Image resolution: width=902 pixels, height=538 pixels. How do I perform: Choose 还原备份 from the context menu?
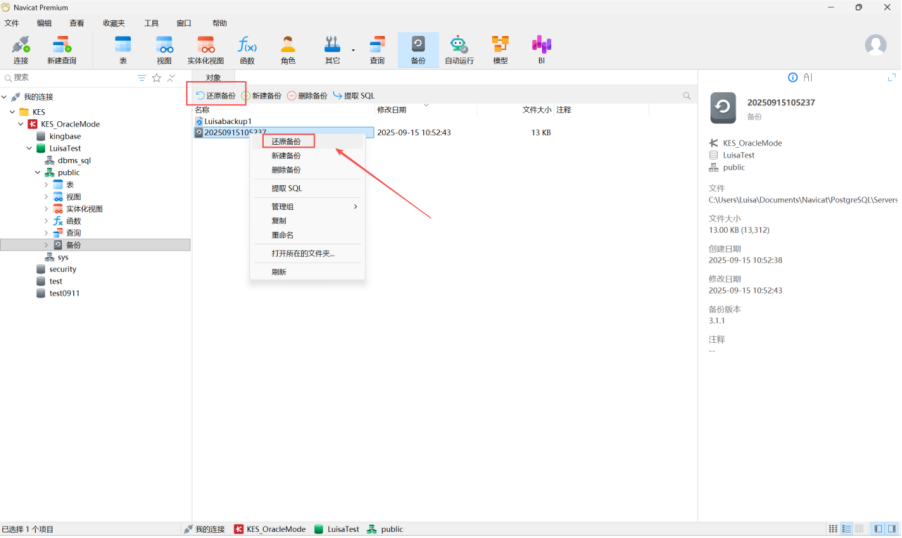click(286, 142)
